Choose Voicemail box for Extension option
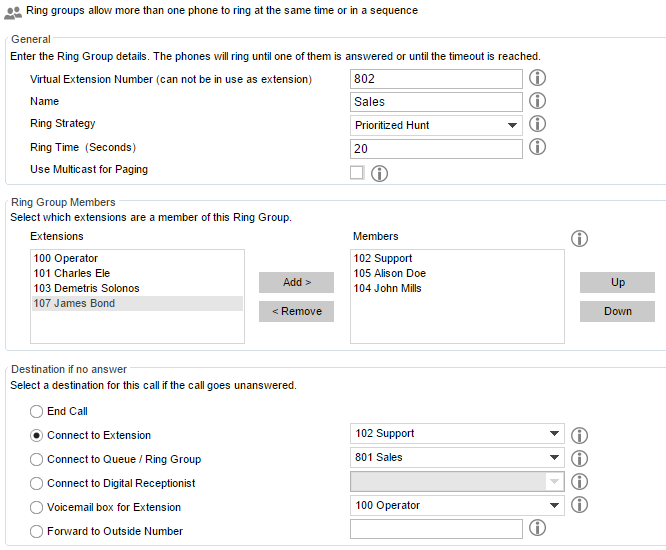666x550 pixels. tap(37, 508)
